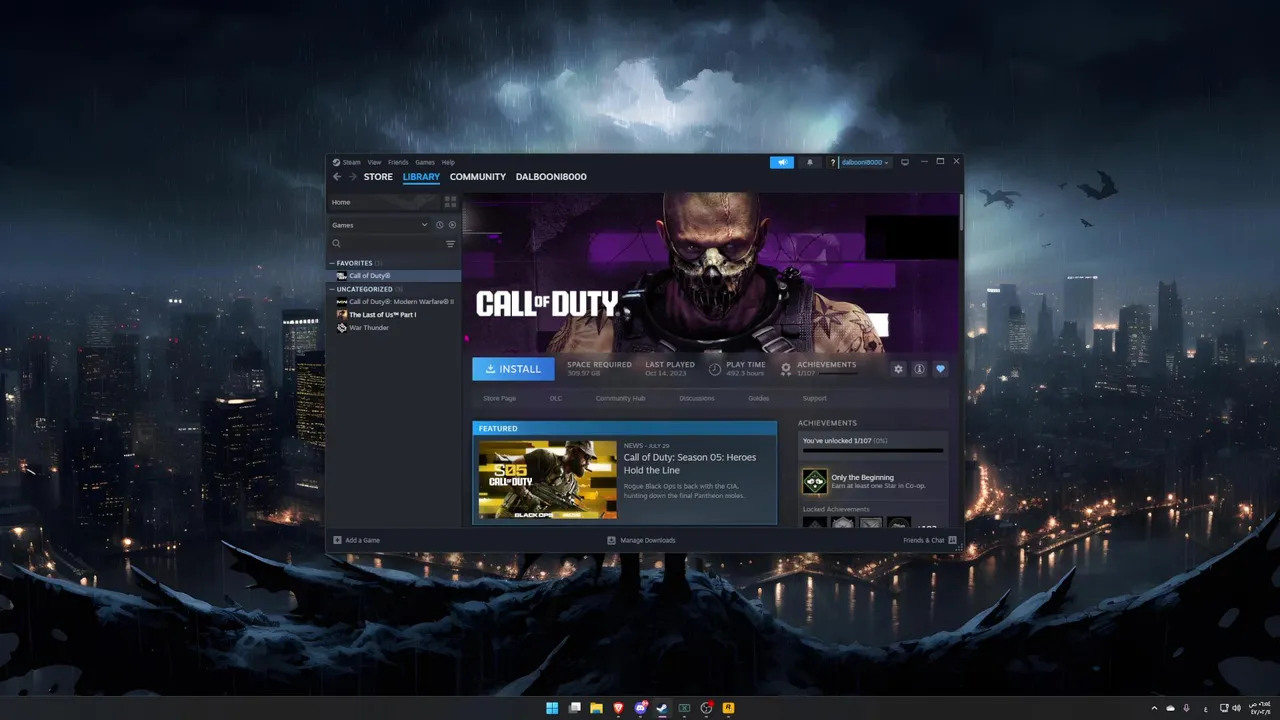
Task: Click Home in library sidebar
Action: coord(384,202)
